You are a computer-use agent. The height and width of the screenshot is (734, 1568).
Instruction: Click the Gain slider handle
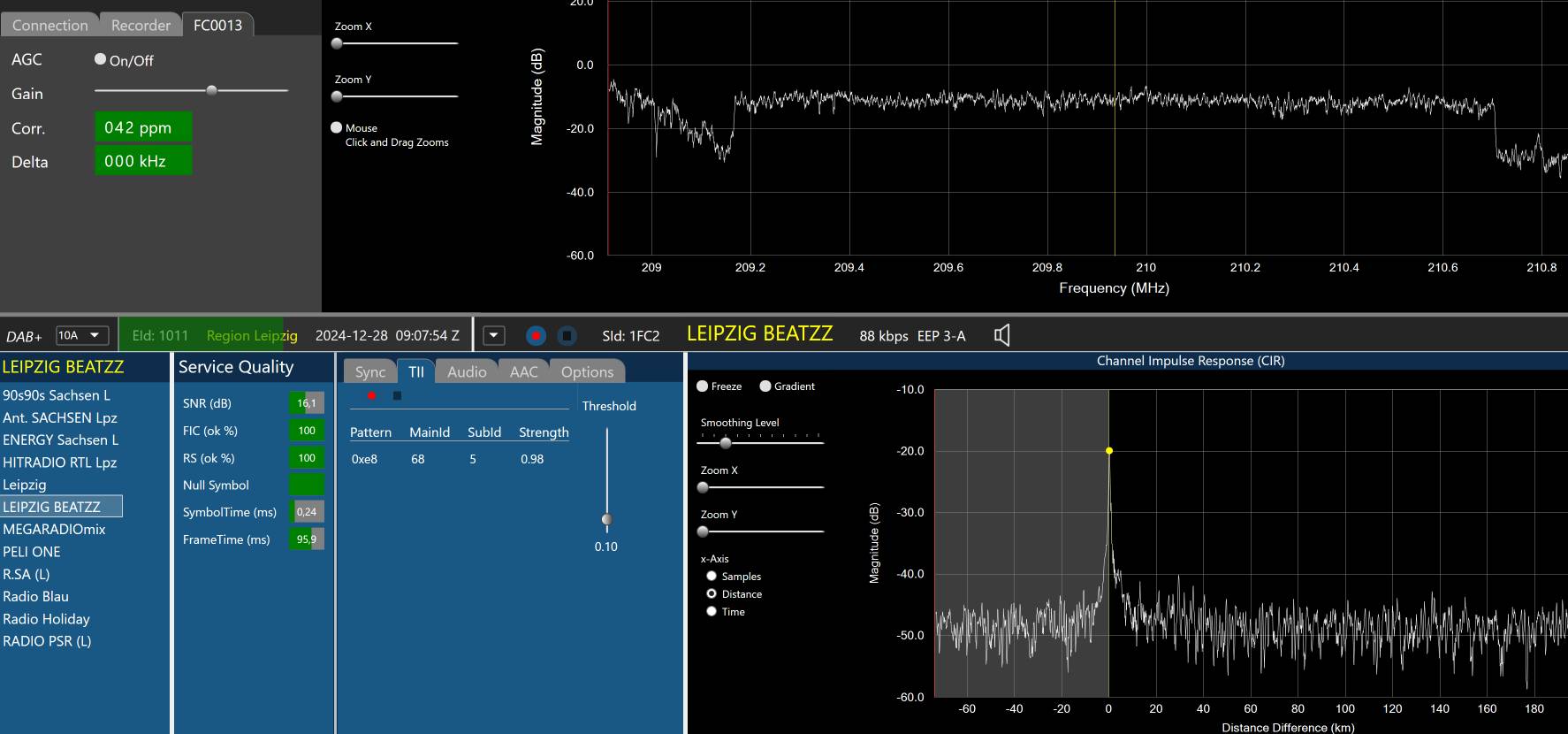(x=211, y=90)
